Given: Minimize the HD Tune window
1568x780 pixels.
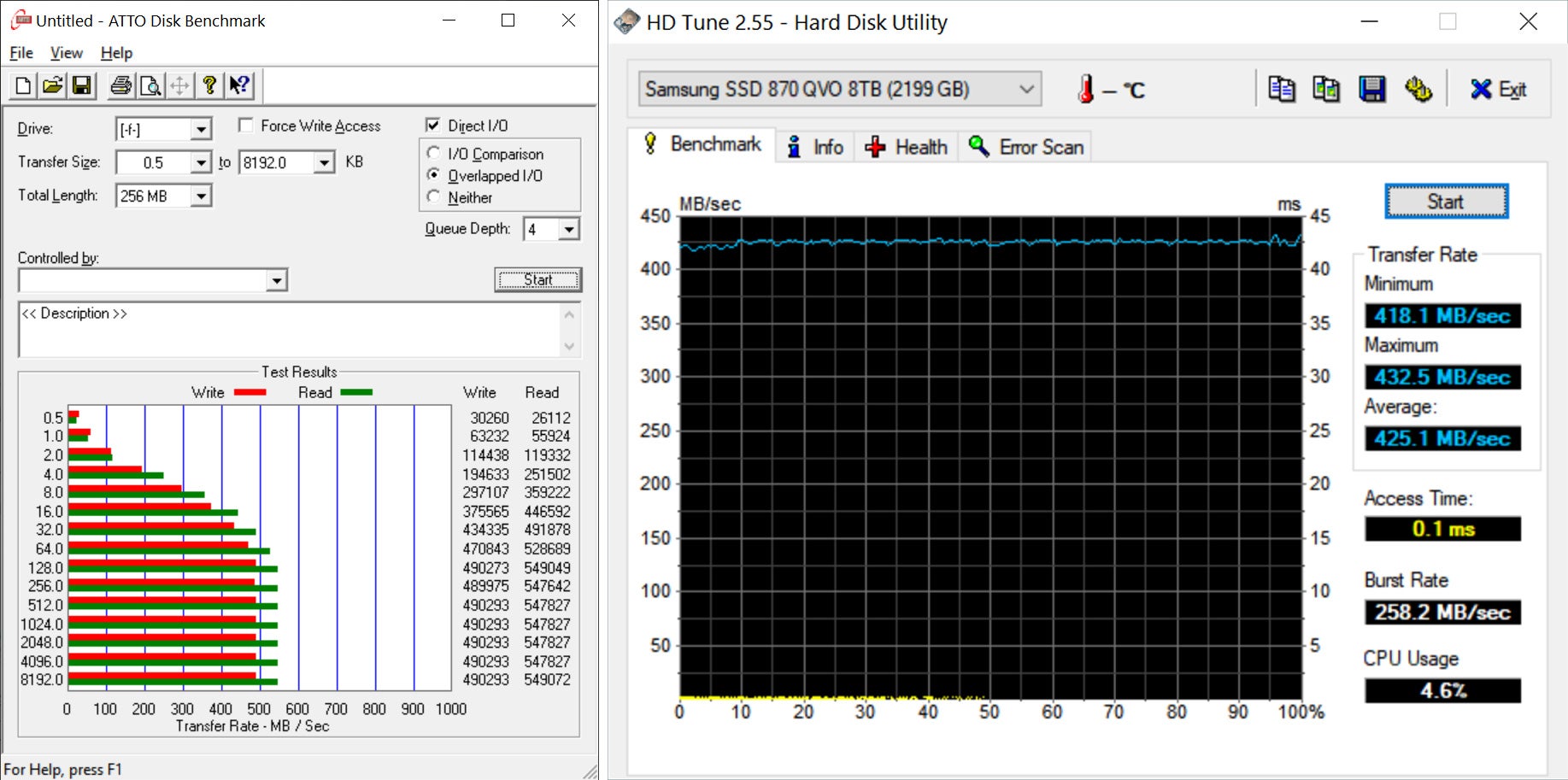Looking at the screenshot, I should (1370, 21).
